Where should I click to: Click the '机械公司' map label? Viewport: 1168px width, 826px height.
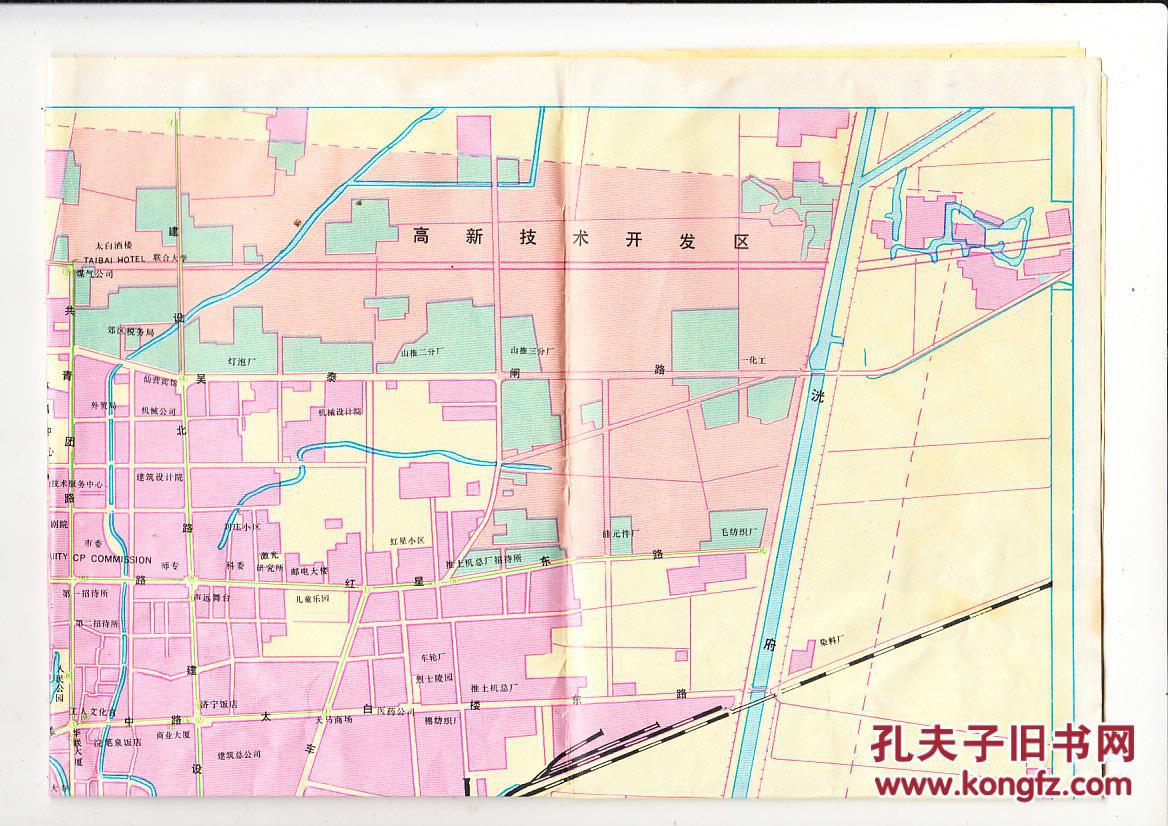(159, 411)
